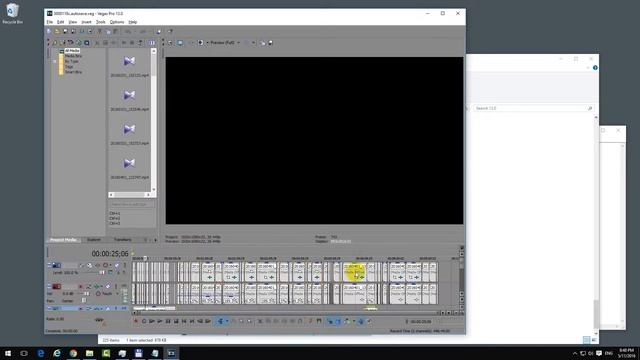Open the Project Media views icon

tap(152, 42)
